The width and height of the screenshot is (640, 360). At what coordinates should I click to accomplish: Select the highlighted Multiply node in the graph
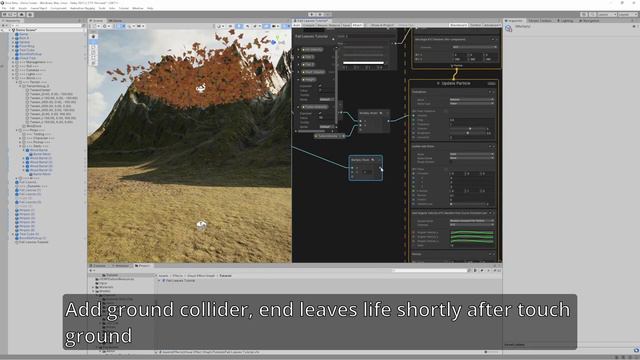click(366, 168)
